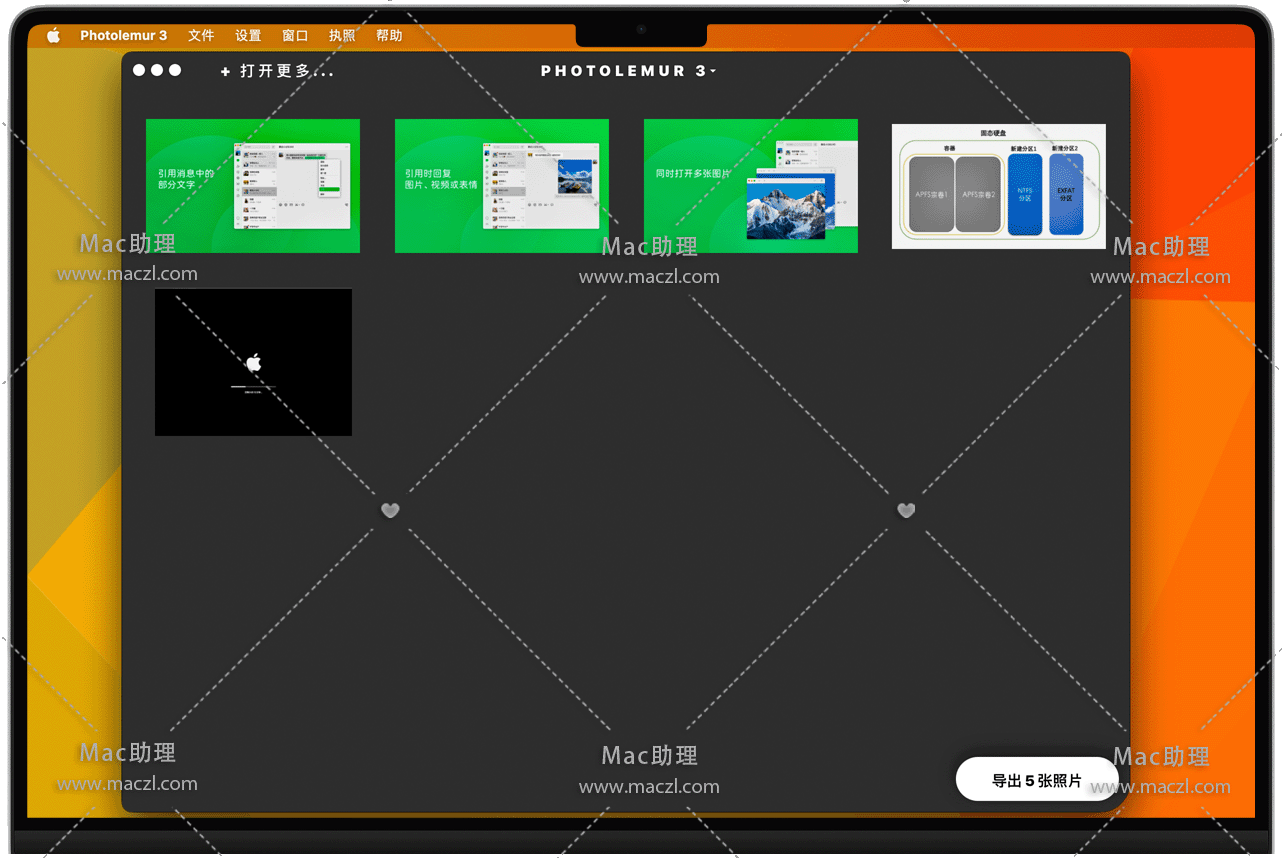Open the 设置 menu
The height and width of the screenshot is (858, 1282).
tap(248, 36)
